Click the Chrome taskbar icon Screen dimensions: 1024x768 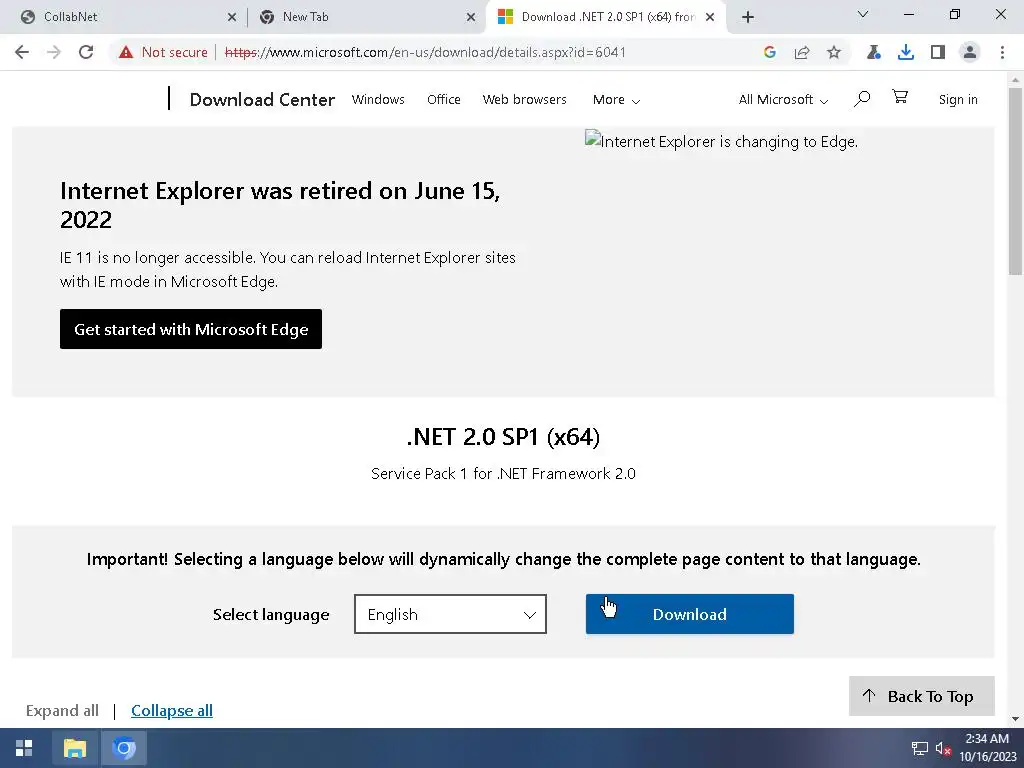124,748
